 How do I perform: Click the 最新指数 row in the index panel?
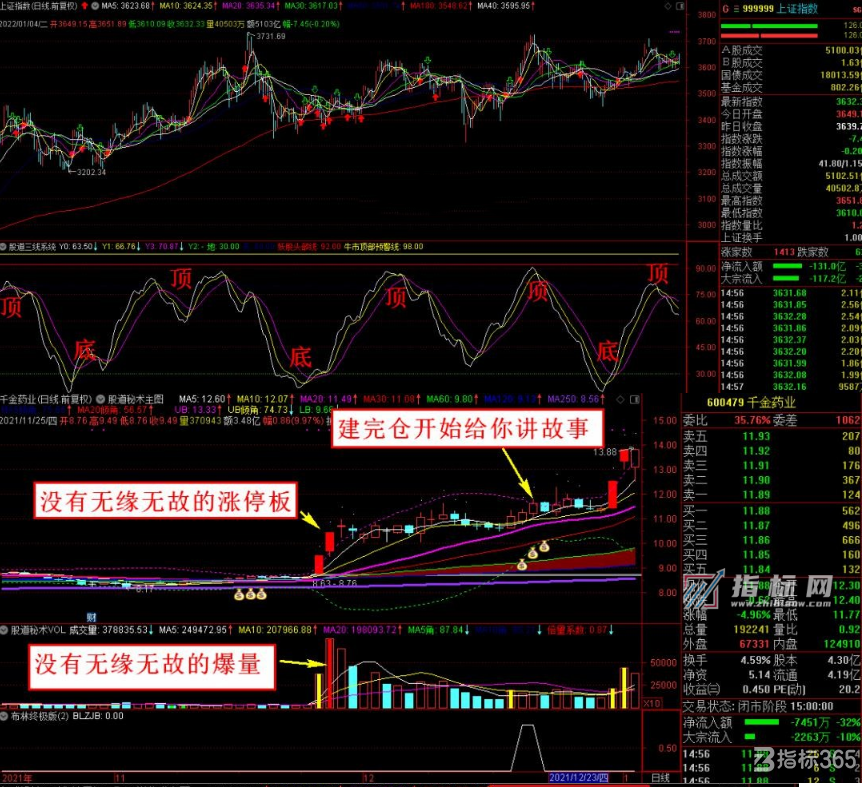pos(791,101)
